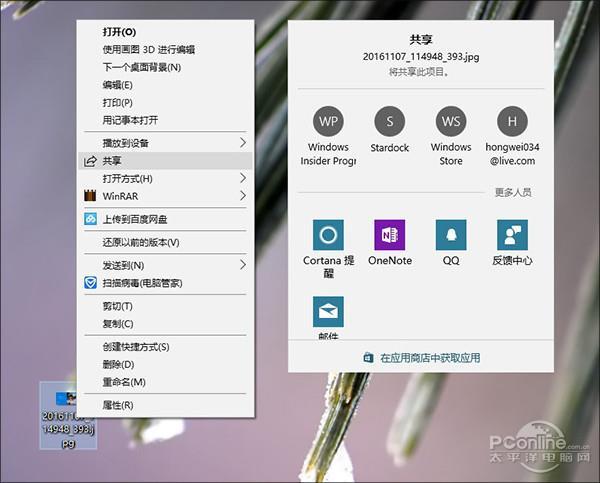This screenshot has width=600, height=483.
Task: Choose 打开(O) in the context menu
Action: point(165,32)
